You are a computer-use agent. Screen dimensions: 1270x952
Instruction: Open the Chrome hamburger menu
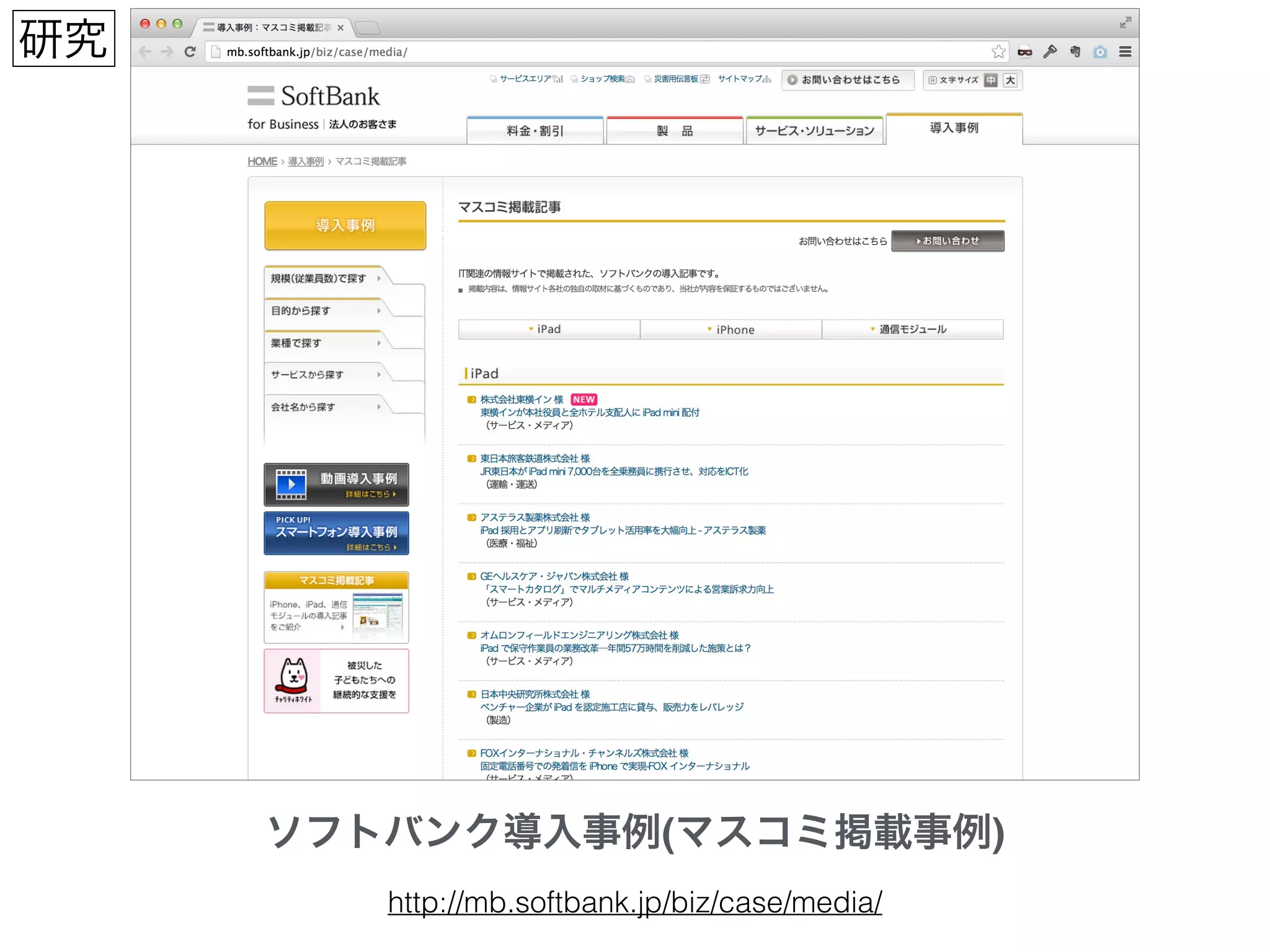pyautogui.click(x=1125, y=52)
